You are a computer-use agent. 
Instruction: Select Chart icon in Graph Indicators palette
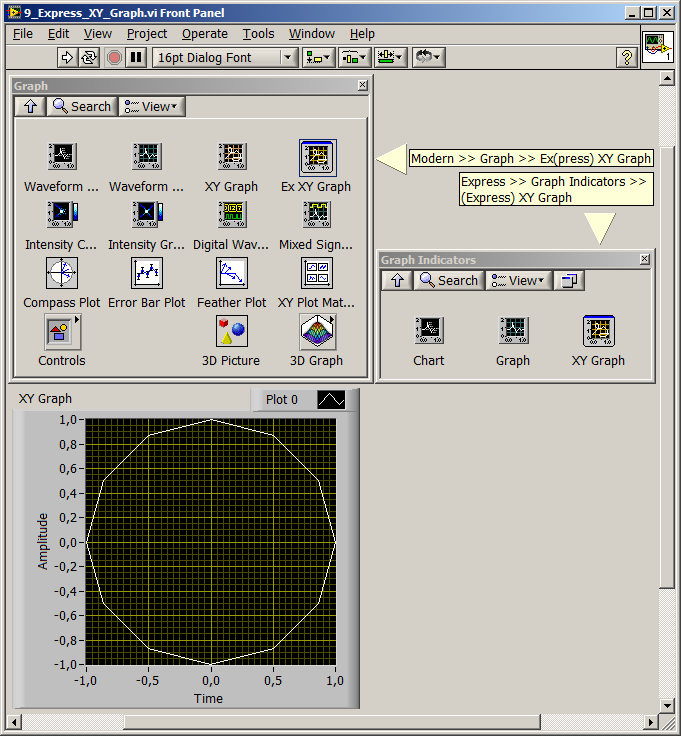tap(429, 330)
